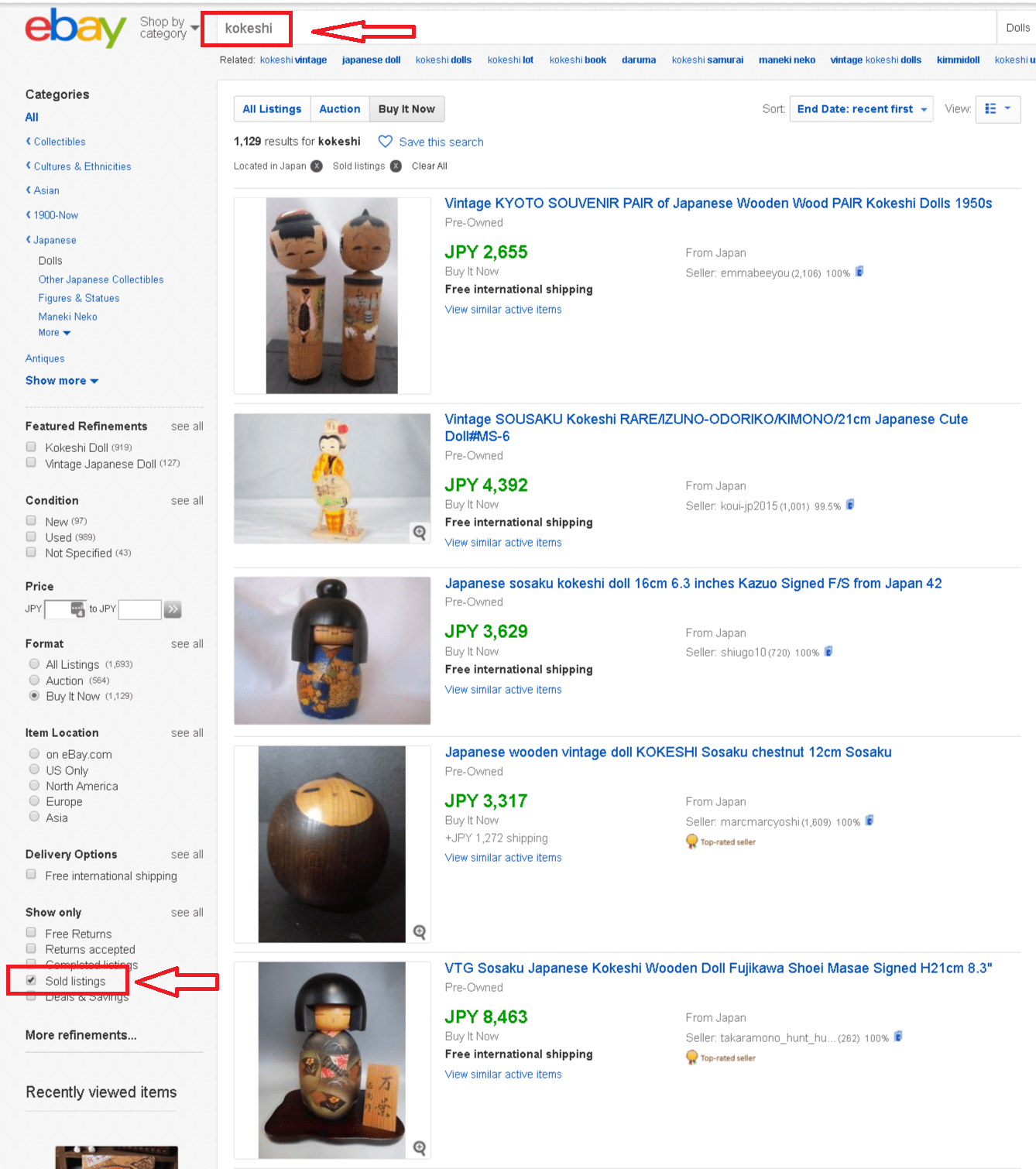
Task: Remove the "Sold listings" filter chip
Action: [x=396, y=166]
